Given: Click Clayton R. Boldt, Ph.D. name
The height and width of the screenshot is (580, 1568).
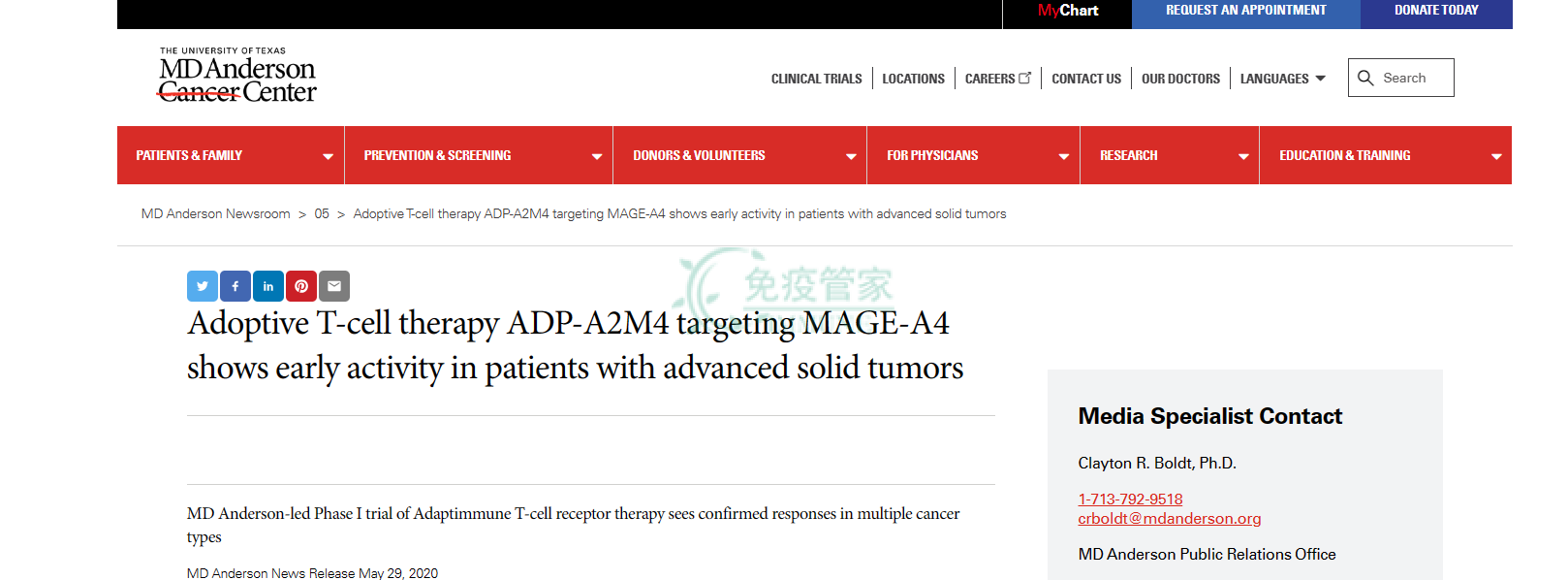Looking at the screenshot, I should (x=1157, y=464).
